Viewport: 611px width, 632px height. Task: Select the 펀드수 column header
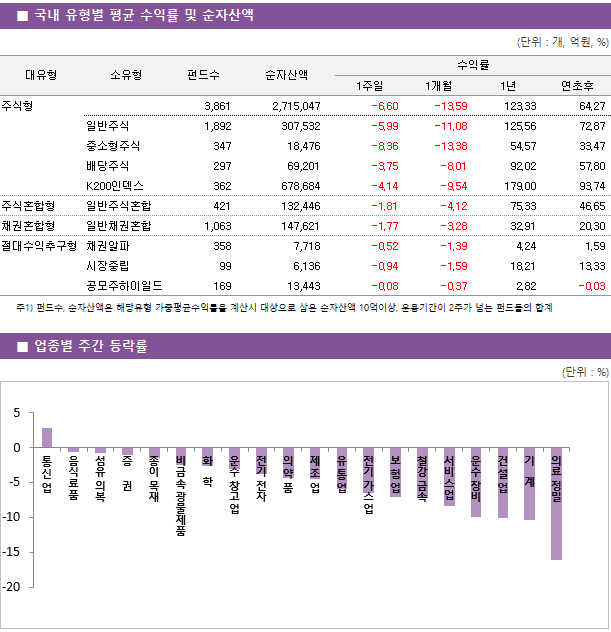tap(203, 75)
